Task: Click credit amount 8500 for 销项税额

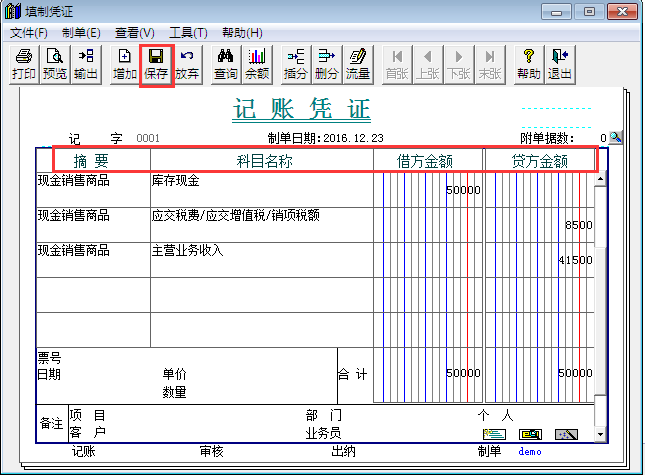Action: [x=579, y=225]
